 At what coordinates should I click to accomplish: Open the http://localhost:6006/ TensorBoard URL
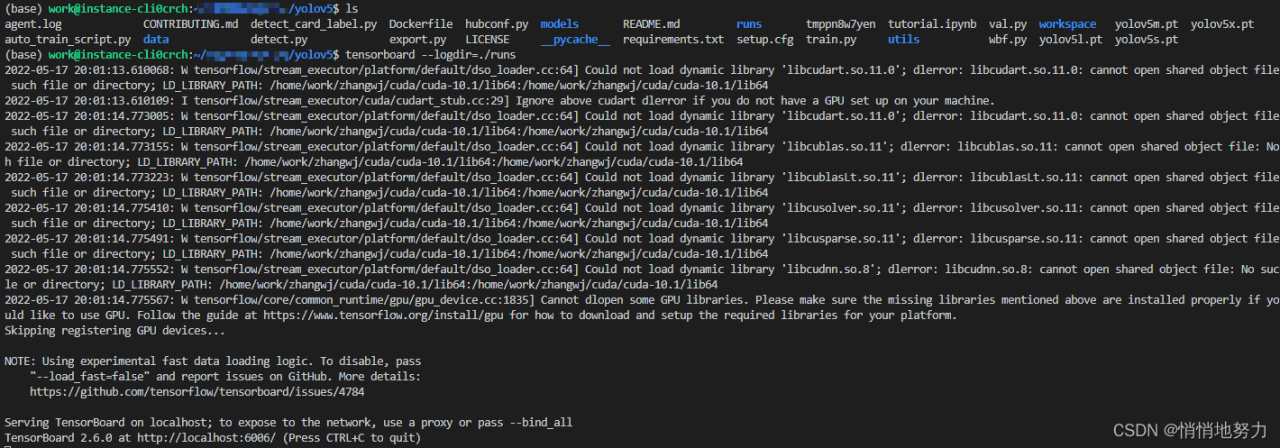pyautogui.click(x=207, y=438)
